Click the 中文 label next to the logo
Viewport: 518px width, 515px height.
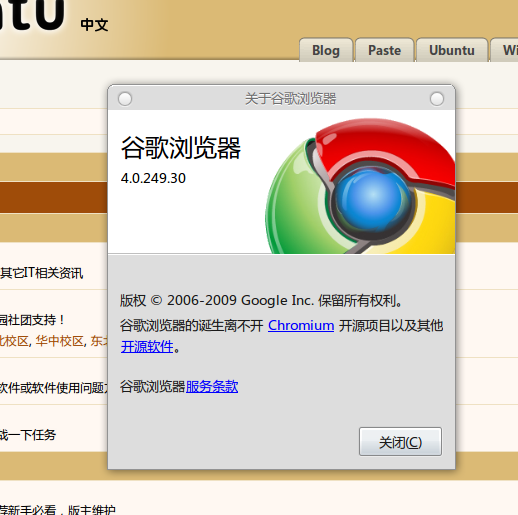(x=94, y=25)
